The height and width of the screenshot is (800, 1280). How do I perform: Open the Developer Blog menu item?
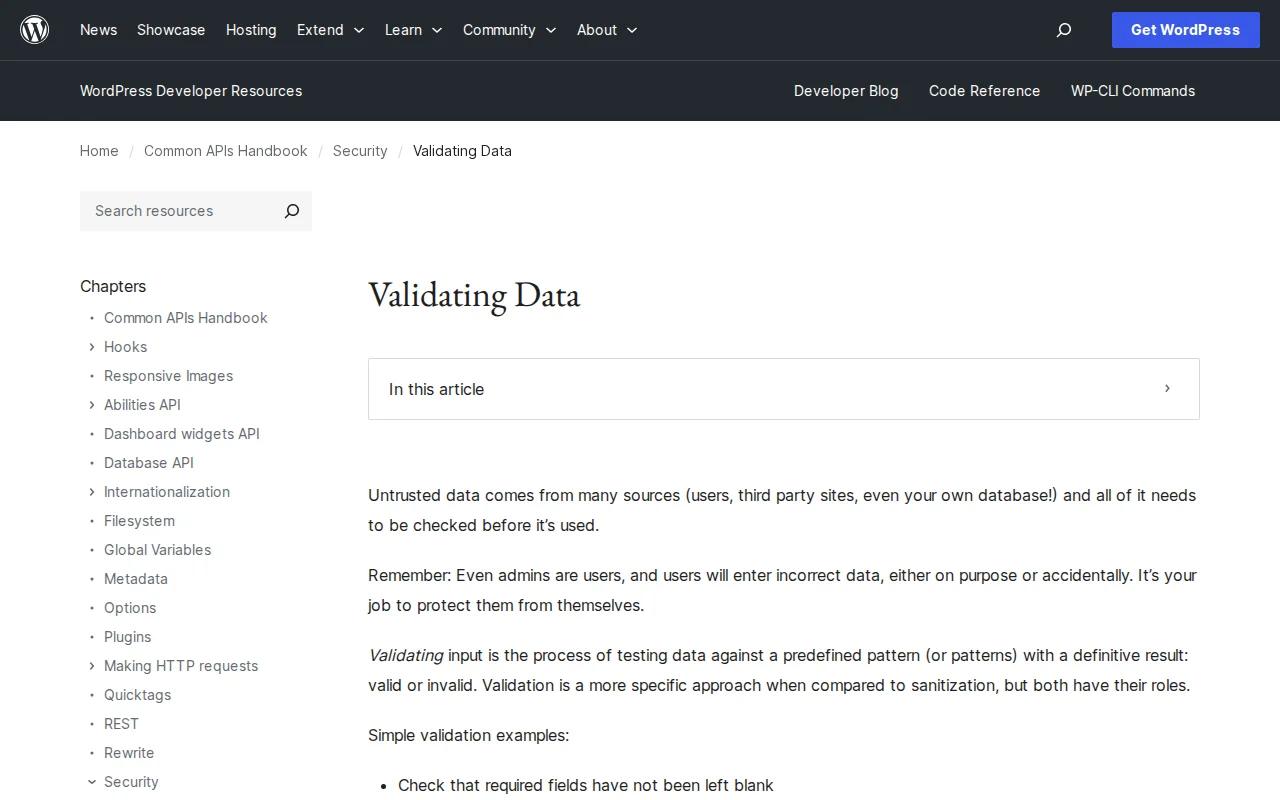click(846, 91)
